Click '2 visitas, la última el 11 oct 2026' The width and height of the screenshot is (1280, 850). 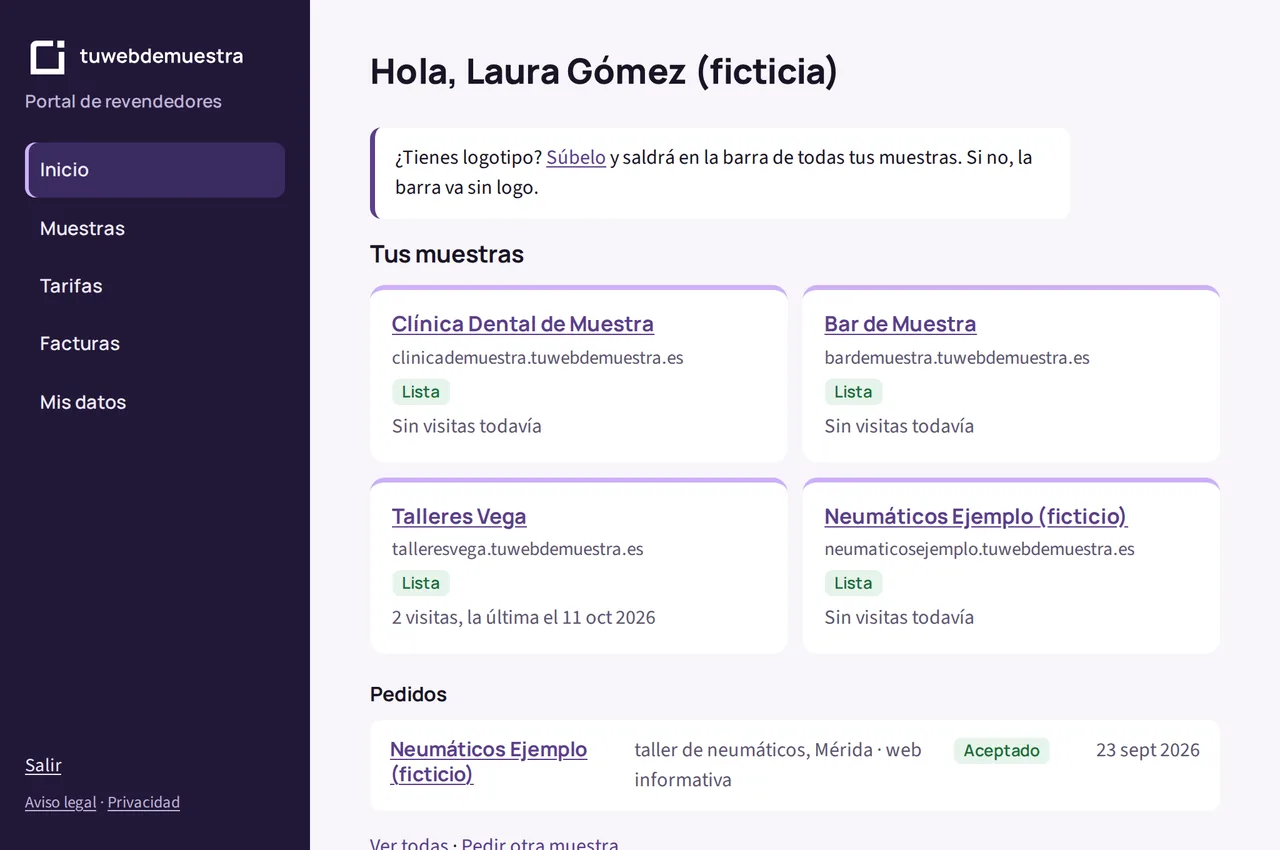524,617
